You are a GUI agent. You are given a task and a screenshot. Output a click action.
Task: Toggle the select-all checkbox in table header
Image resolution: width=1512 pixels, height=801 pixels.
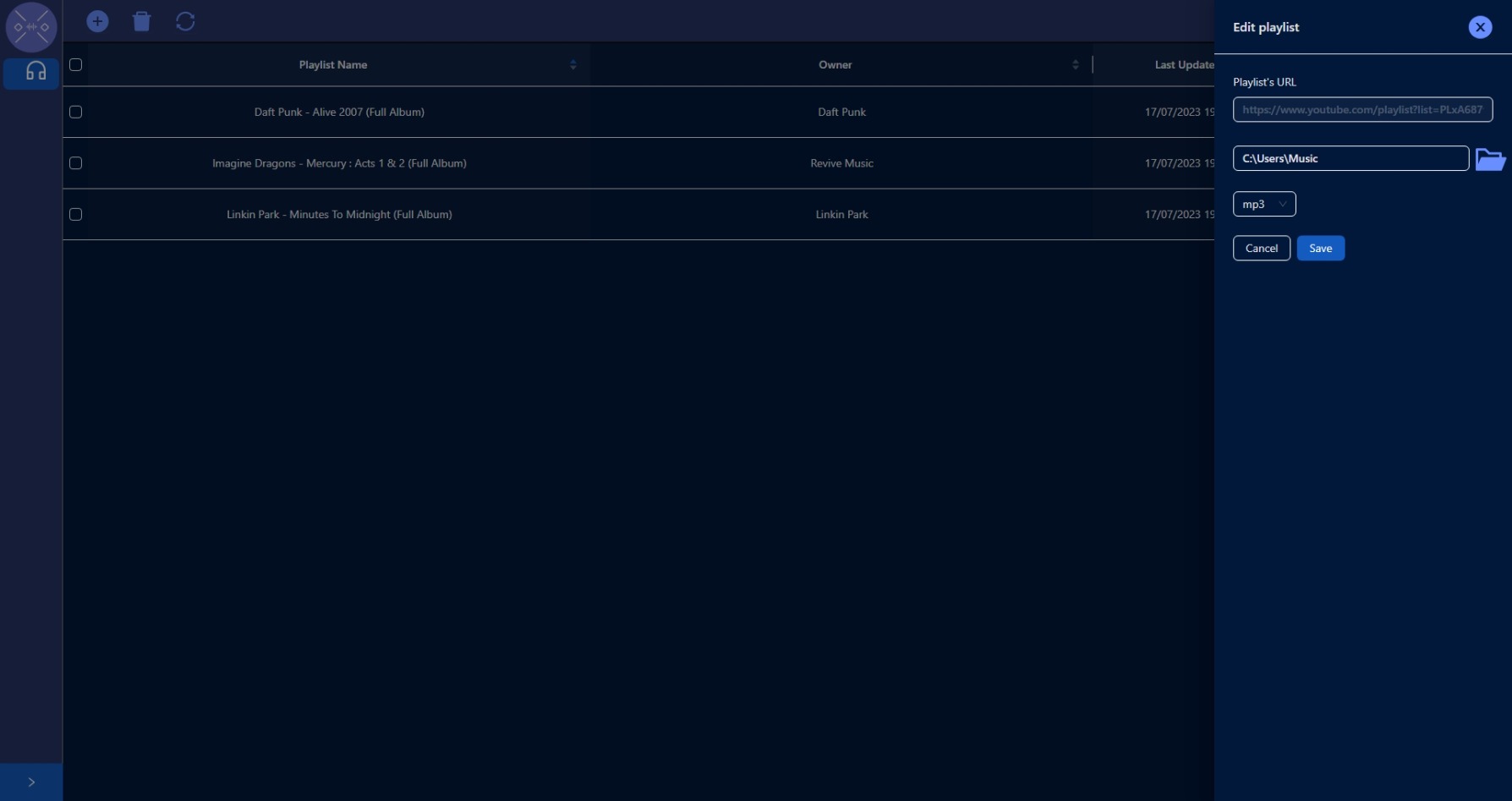[75, 65]
